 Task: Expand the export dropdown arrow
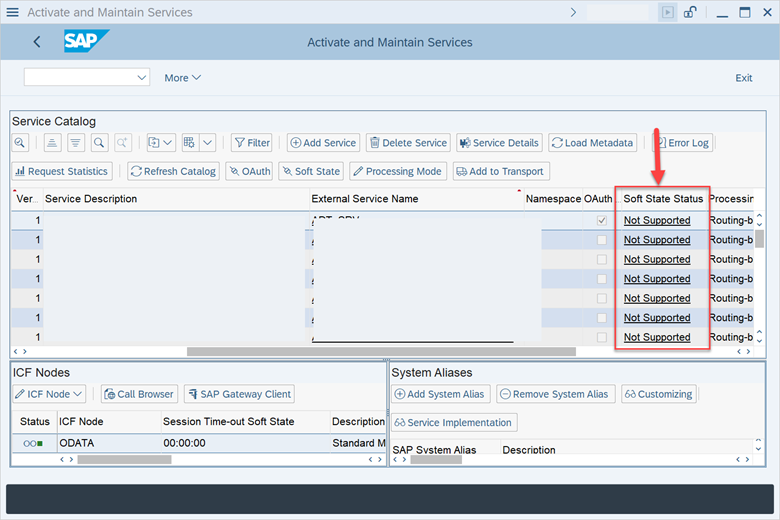tap(168, 143)
